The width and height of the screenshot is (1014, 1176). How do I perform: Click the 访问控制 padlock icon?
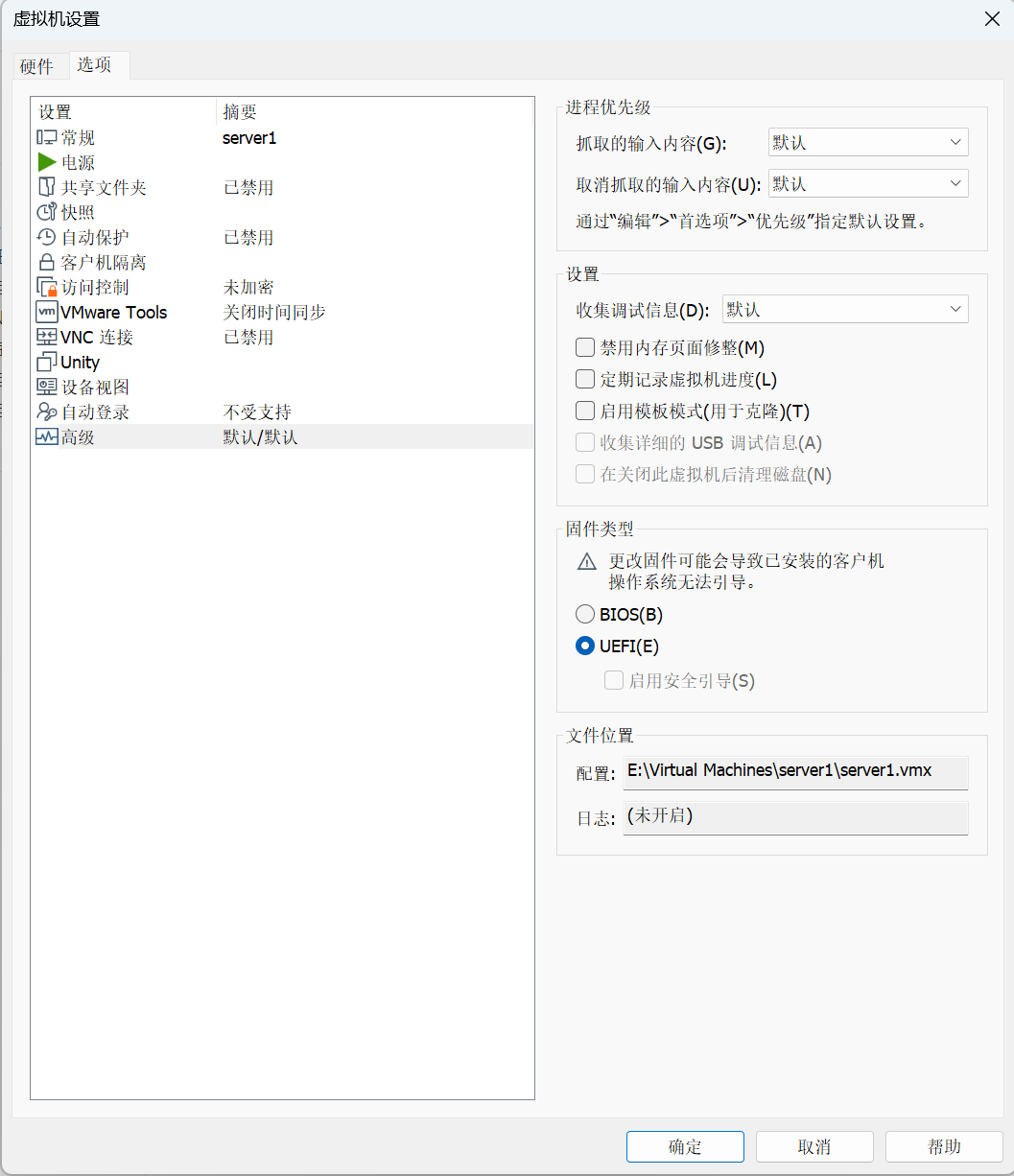pyautogui.click(x=47, y=288)
